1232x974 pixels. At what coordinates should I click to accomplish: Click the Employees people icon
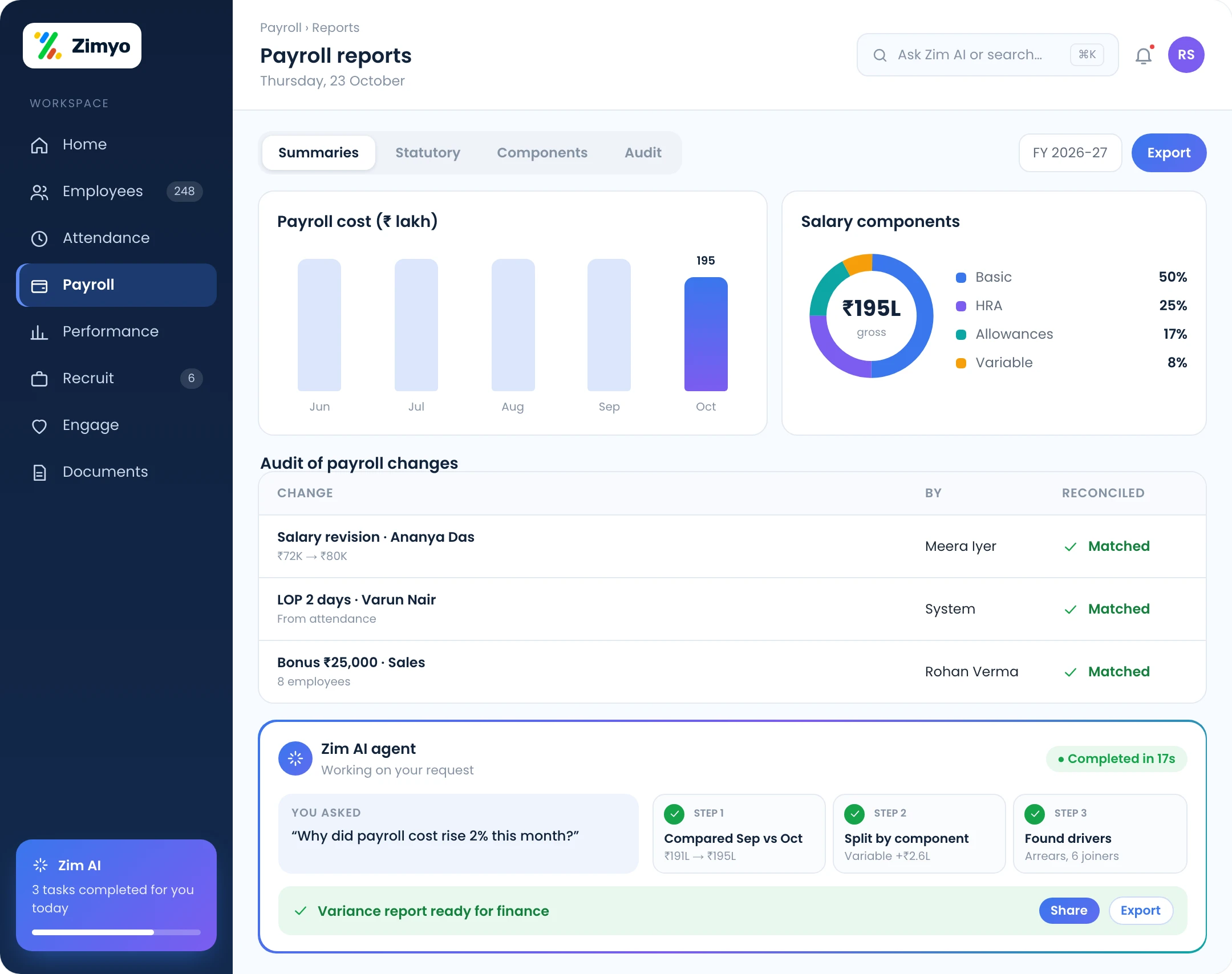(39, 192)
